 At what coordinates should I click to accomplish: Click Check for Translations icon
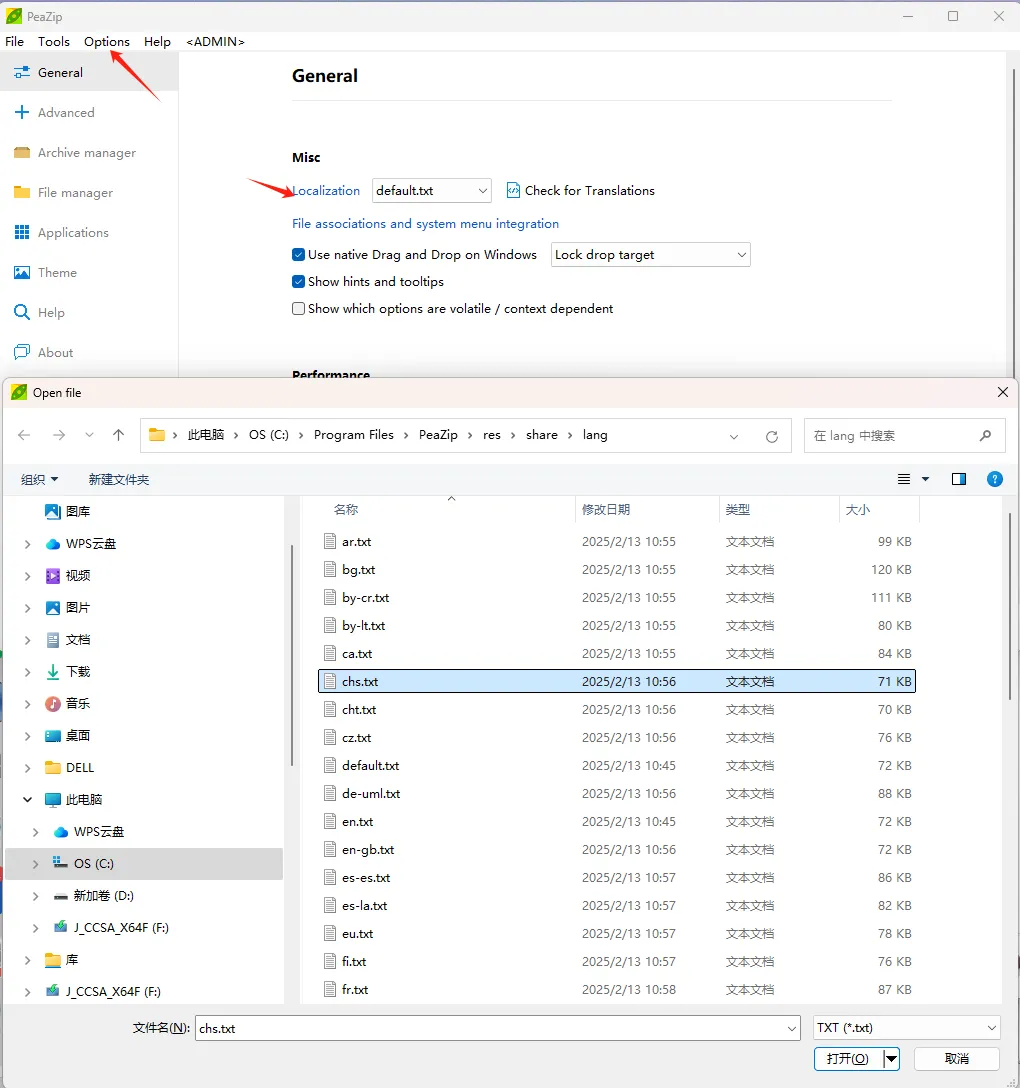click(513, 190)
